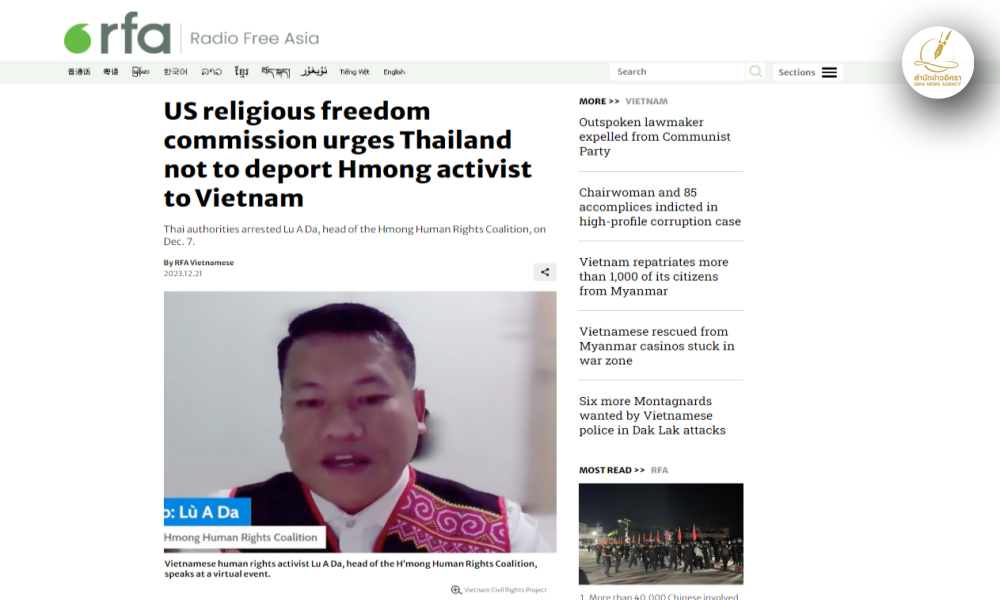Screen dimensions: 1000x600
Task: Click the Isra News Agency round logo
Action: (938, 62)
